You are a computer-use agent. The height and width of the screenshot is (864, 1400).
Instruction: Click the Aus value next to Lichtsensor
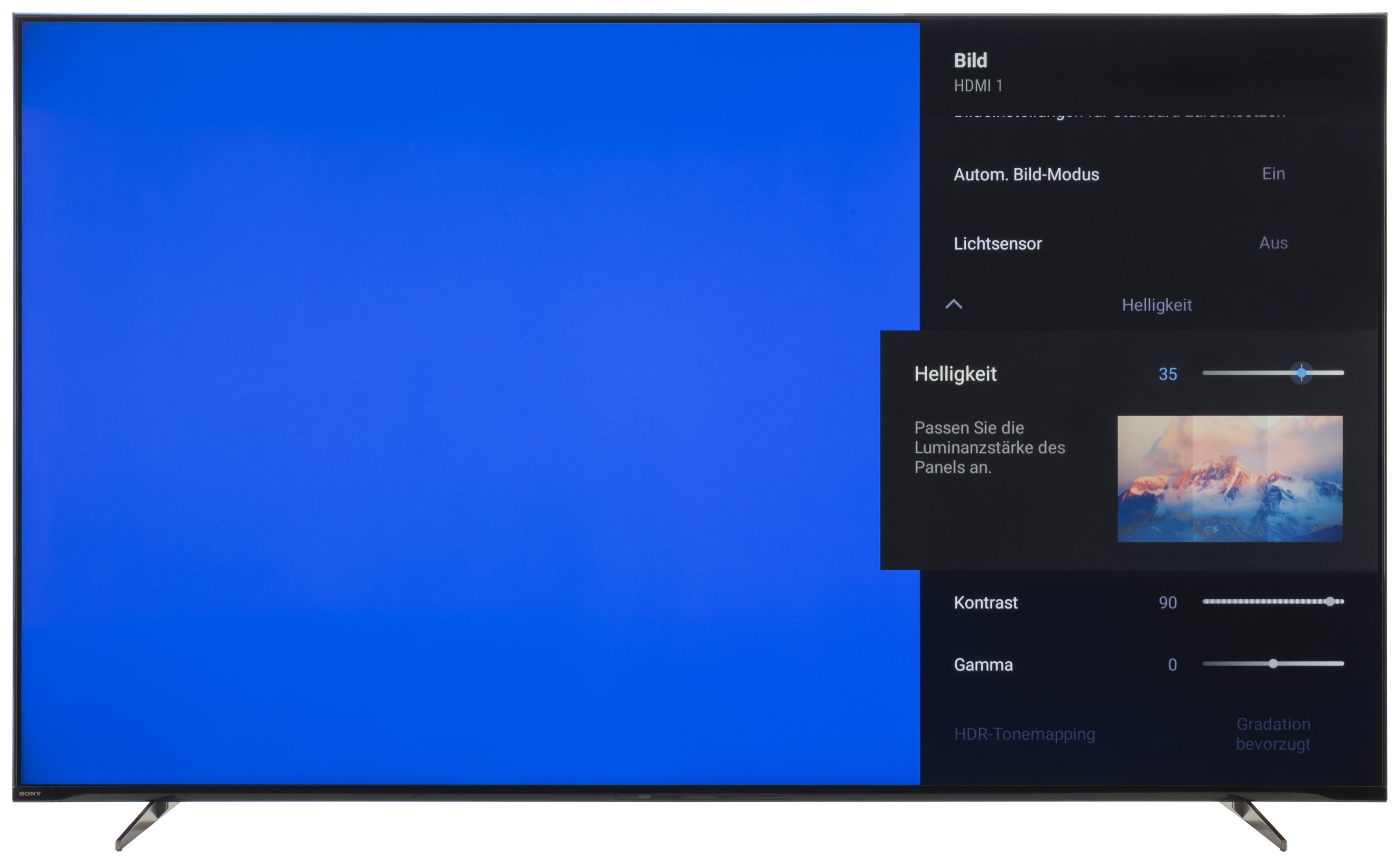(1273, 243)
